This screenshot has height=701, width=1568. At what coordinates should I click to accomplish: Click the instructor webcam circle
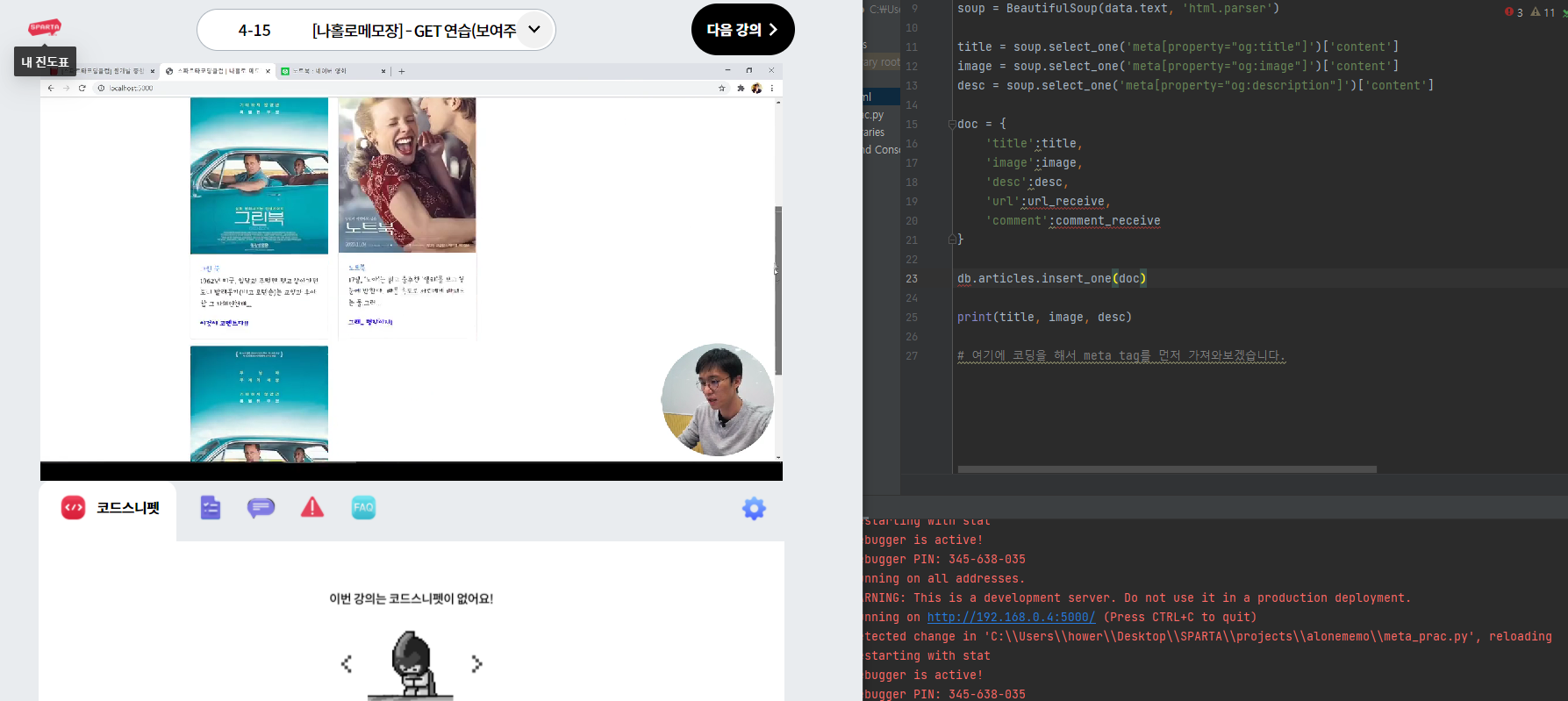click(718, 400)
